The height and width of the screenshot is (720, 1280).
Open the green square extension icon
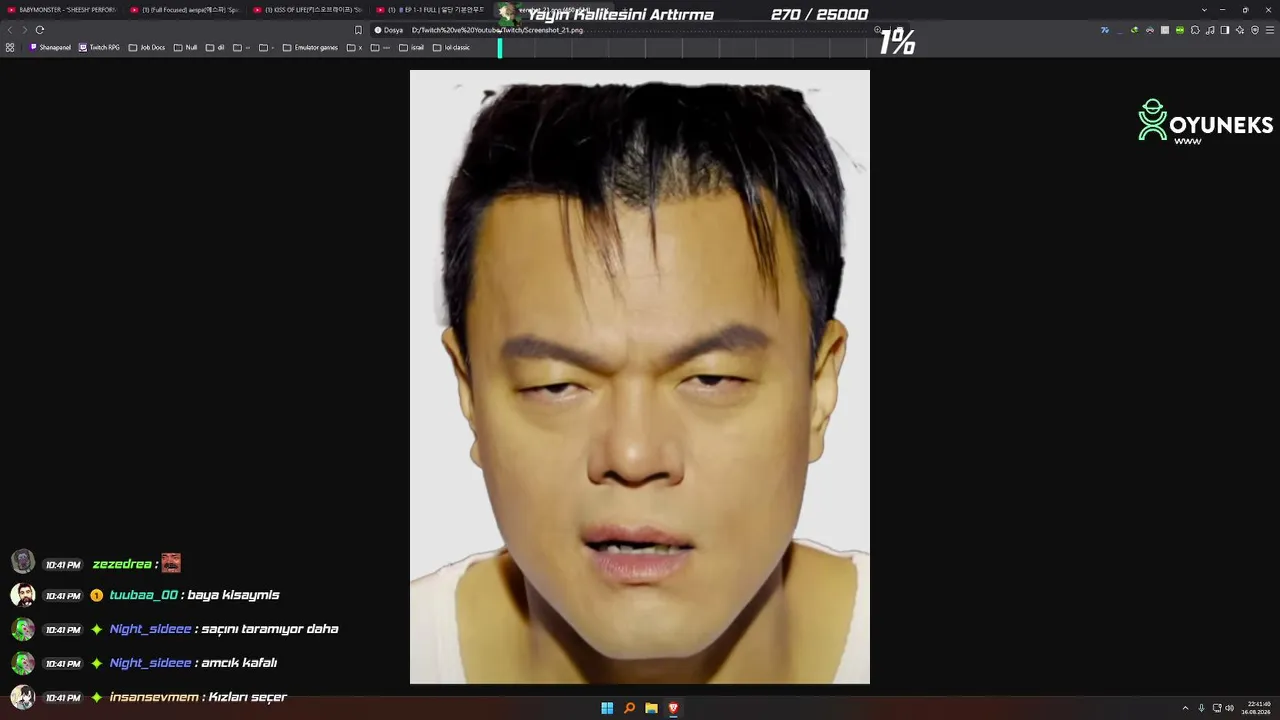tap(1180, 30)
